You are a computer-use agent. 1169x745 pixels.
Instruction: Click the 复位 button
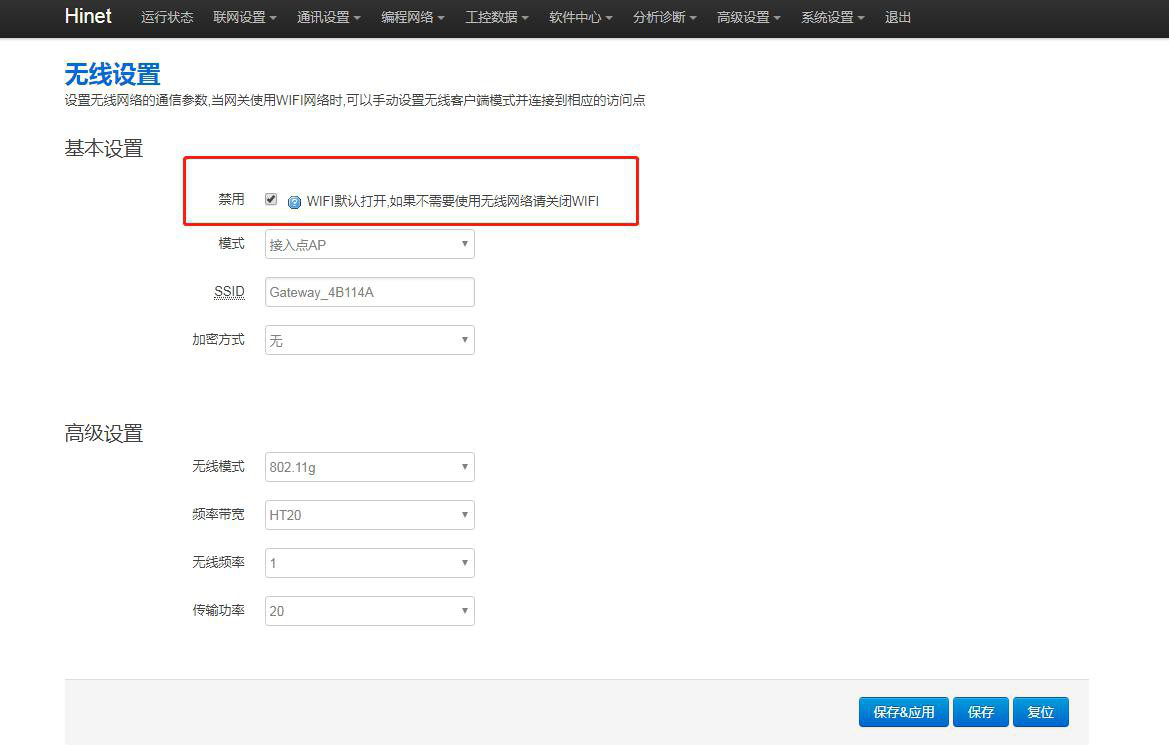pyautogui.click(x=1041, y=711)
